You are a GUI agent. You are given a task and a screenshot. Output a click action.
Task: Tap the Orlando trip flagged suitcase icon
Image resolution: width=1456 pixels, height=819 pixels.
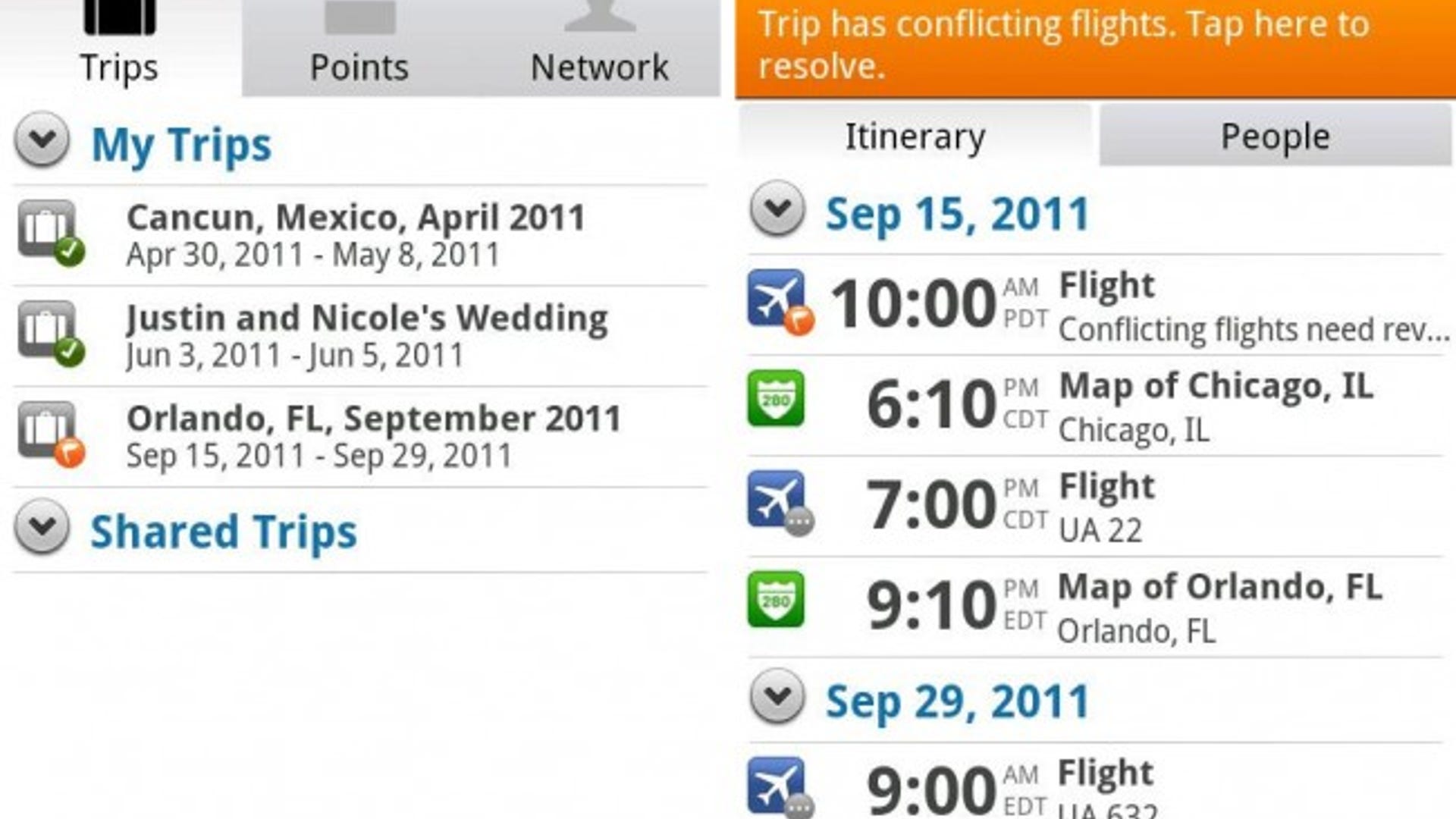coord(49,432)
